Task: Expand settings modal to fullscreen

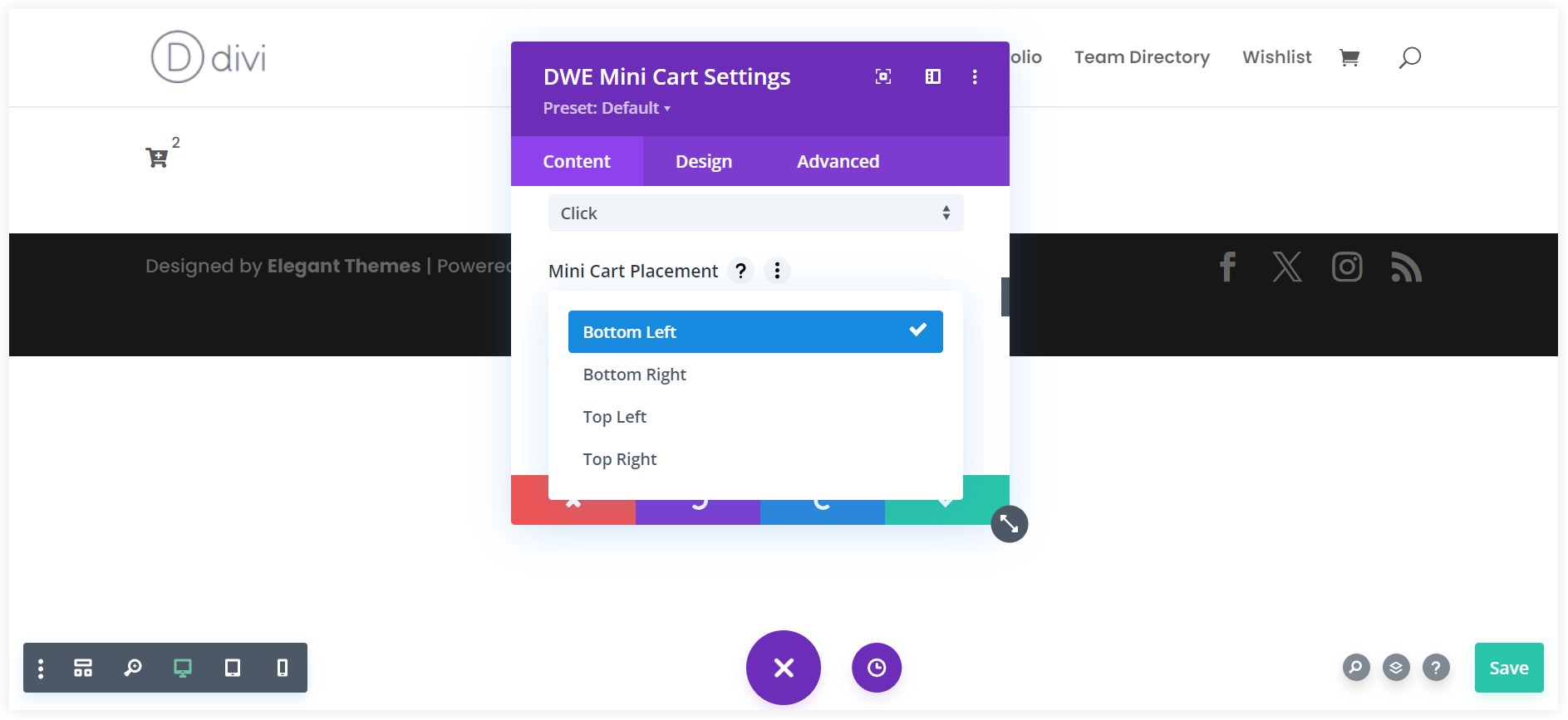Action: tap(883, 76)
